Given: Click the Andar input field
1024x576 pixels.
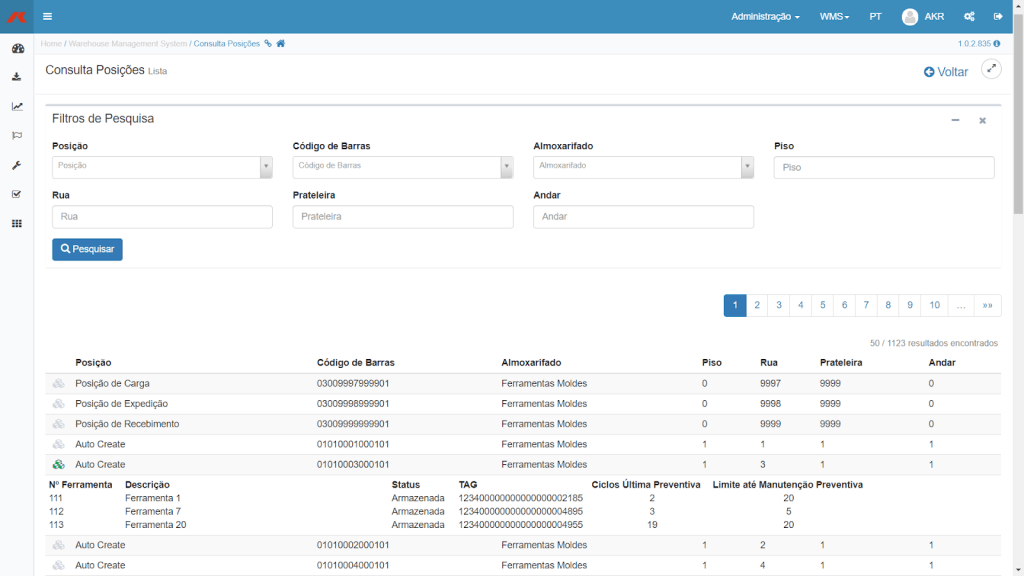Looking at the screenshot, I should pyautogui.click(x=643, y=217).
